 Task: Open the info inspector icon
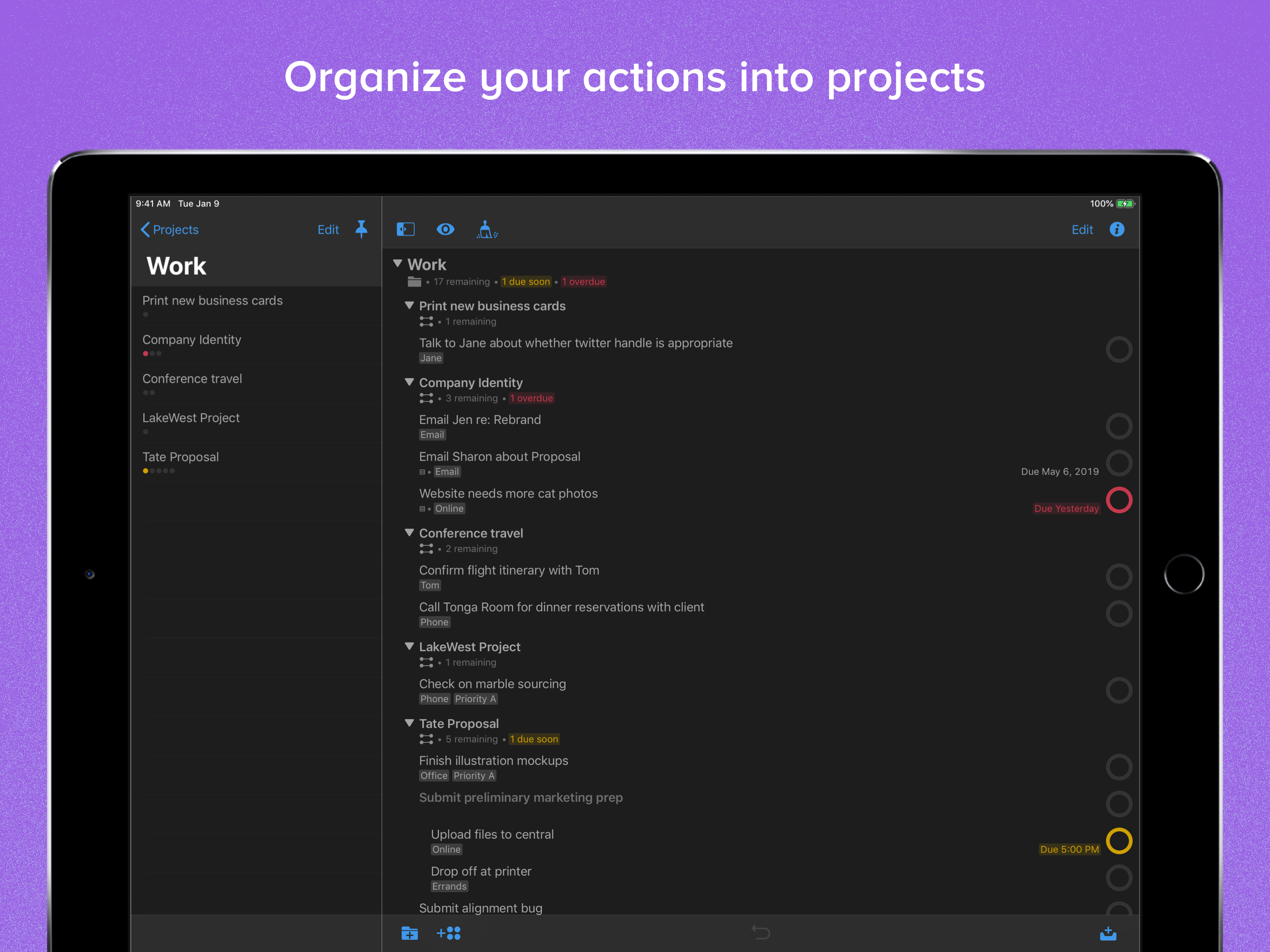(1117, 230)
